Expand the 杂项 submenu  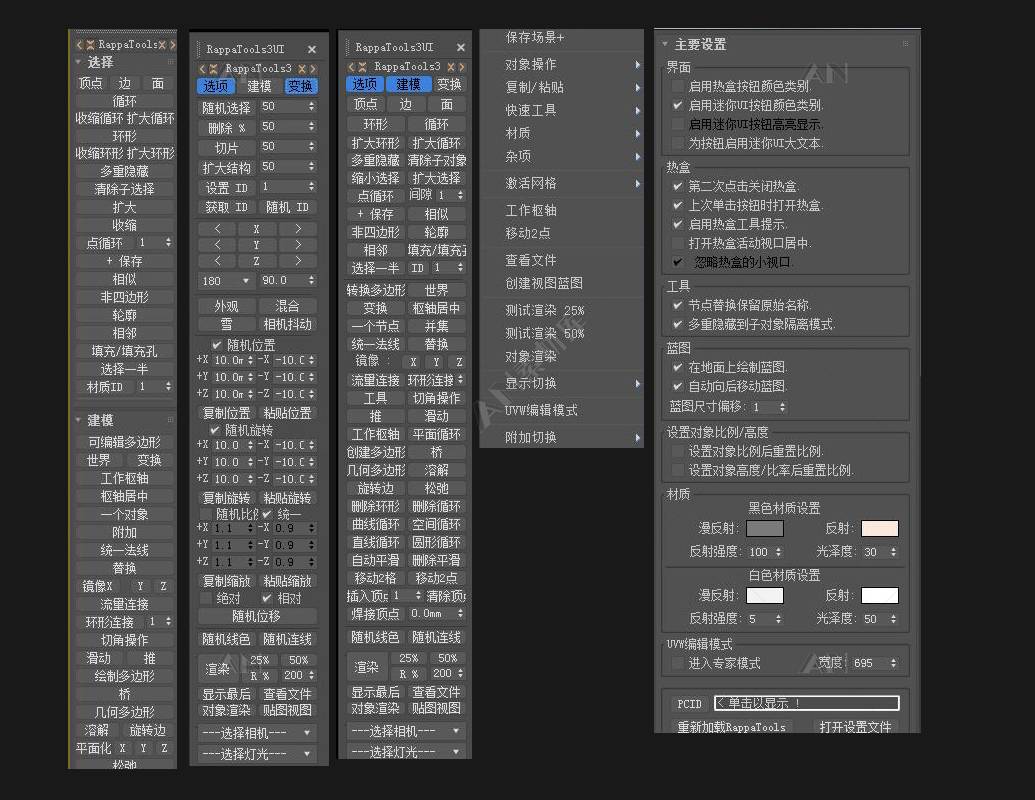[x=637, y=156]
